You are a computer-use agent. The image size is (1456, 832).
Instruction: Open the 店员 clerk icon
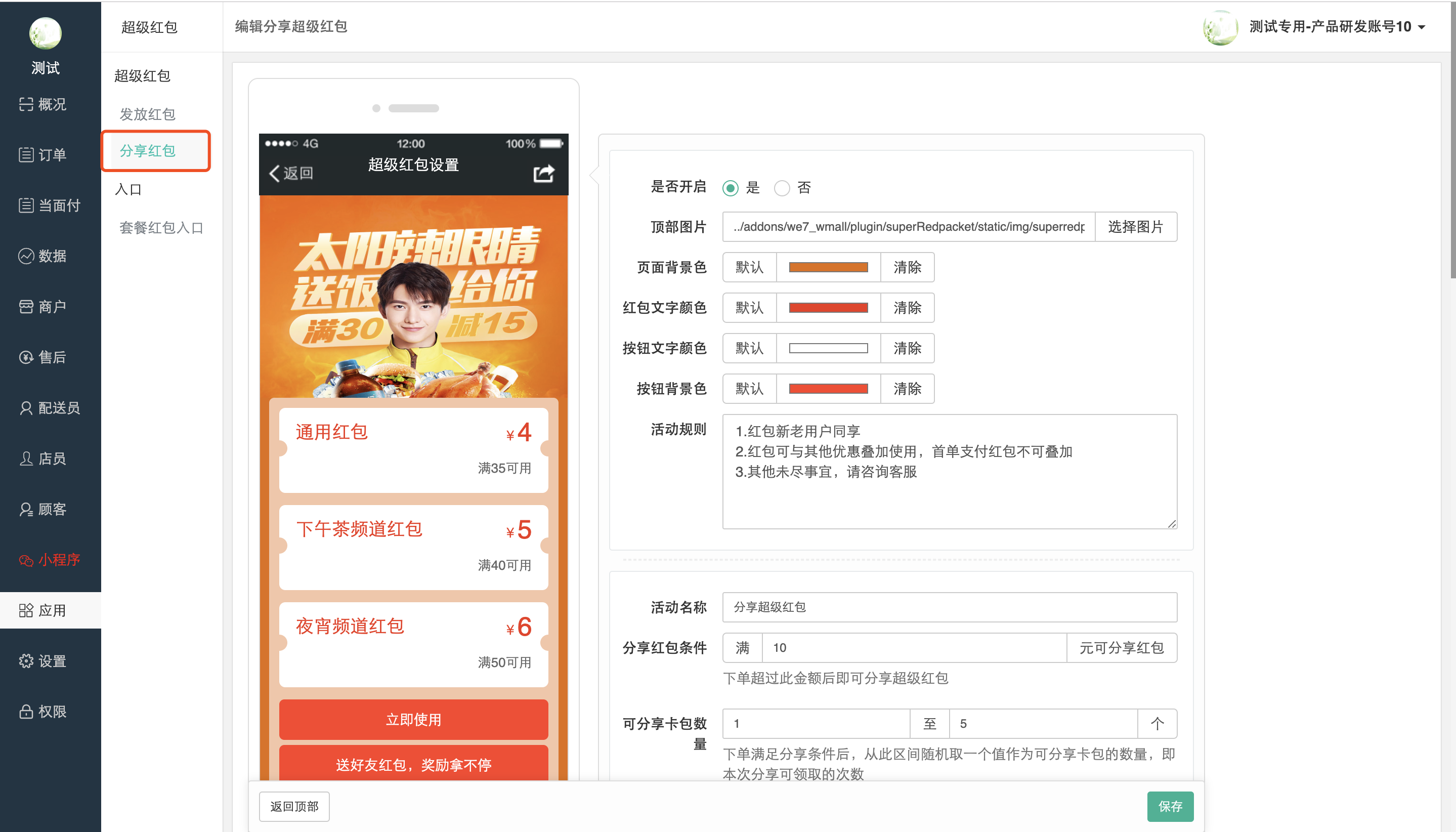(x=26, y=459)
